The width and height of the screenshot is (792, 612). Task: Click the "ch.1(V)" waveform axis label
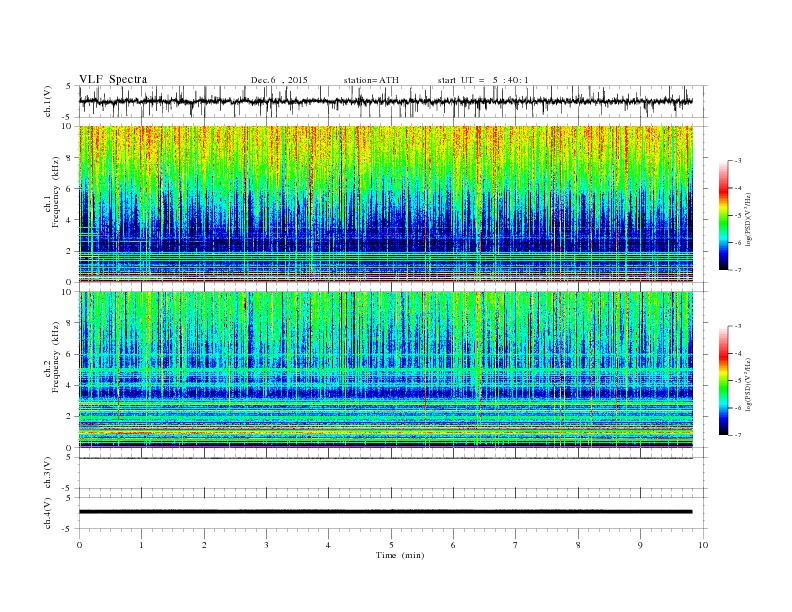(48, 102)
